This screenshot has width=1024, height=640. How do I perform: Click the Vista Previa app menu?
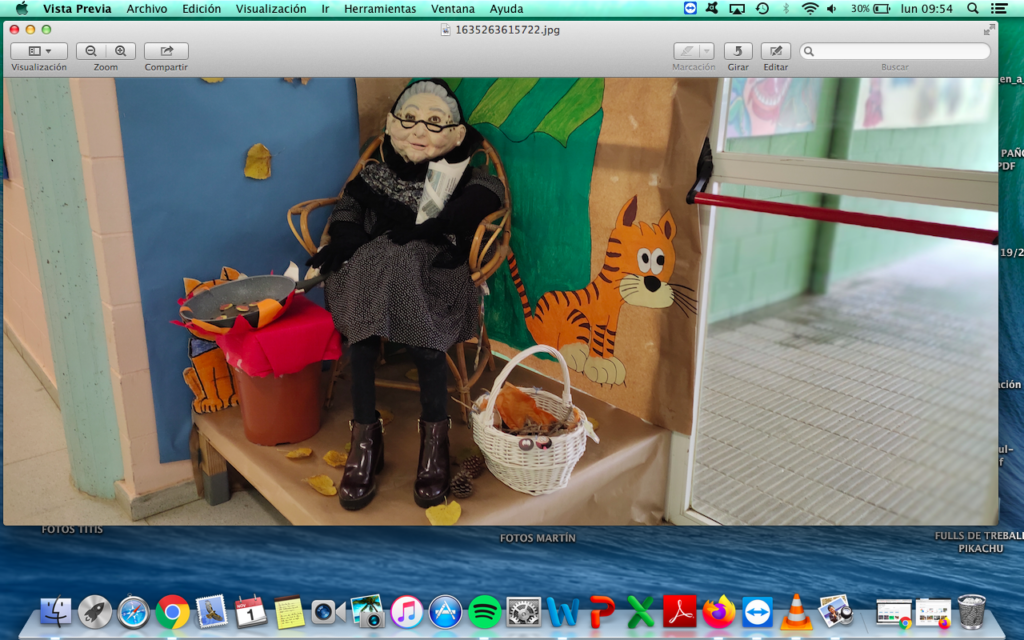(77, 8)
